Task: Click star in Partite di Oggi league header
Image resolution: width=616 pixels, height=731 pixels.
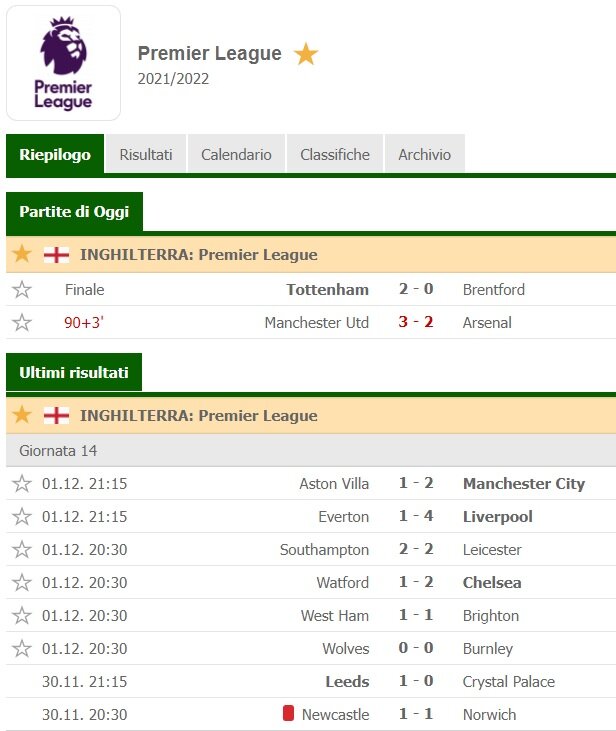Action: [x=22, y=255]
